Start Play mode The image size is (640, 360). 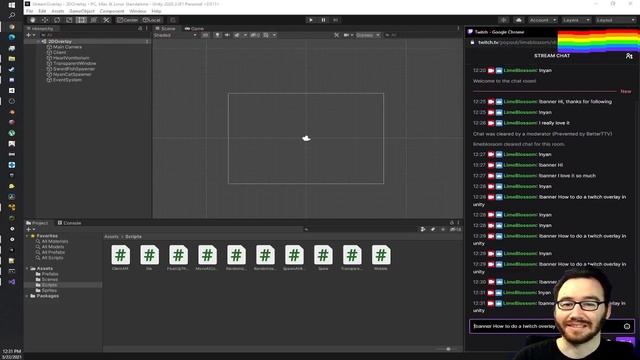pos(311,20)
